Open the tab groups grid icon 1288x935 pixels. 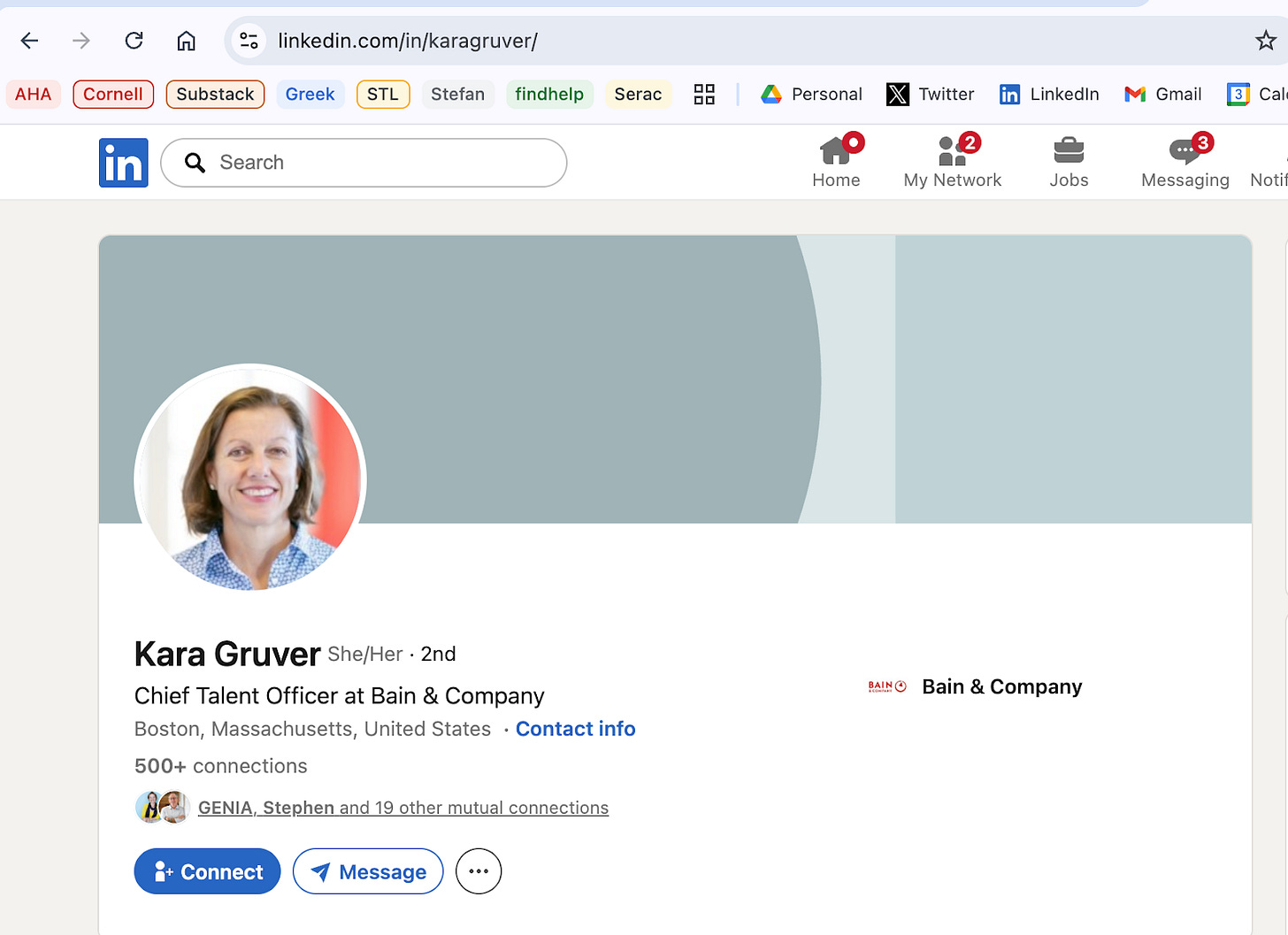704,95
